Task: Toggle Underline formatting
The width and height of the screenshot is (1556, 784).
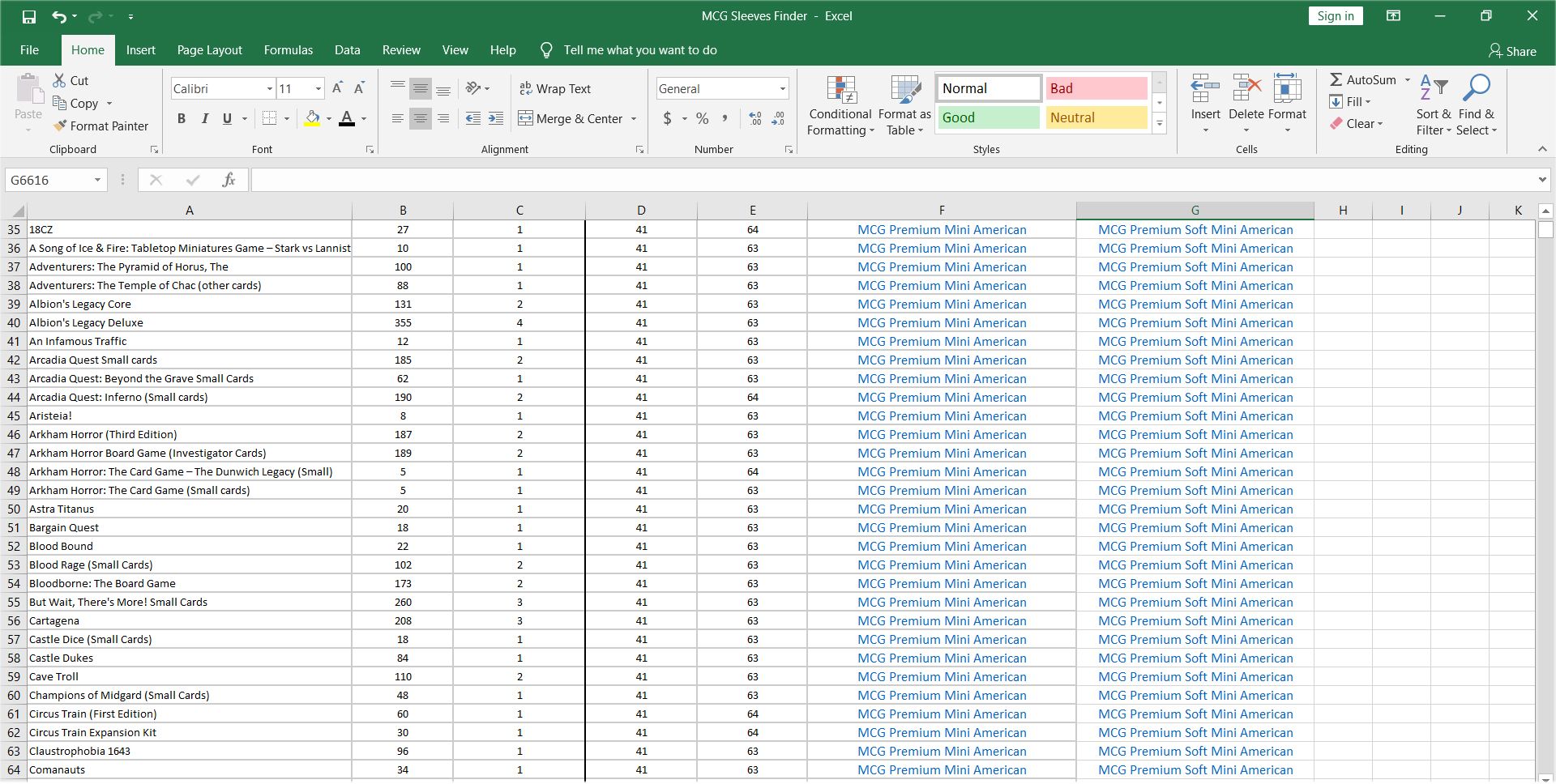Action: coord(227,118)
